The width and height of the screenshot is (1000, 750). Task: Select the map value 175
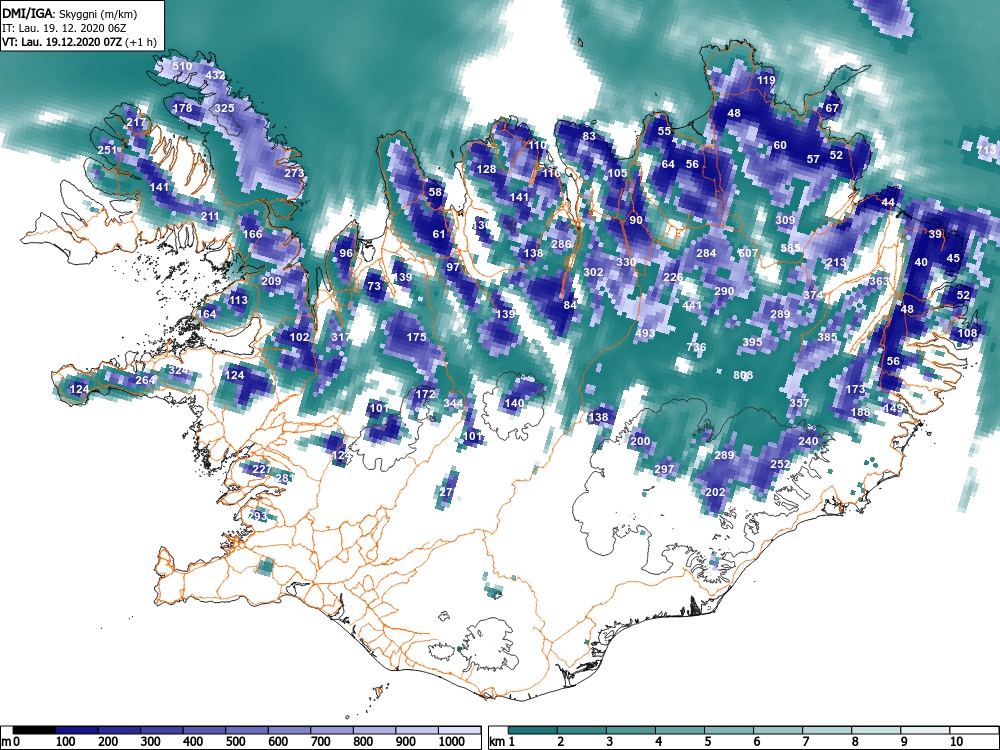click(416, 337)
